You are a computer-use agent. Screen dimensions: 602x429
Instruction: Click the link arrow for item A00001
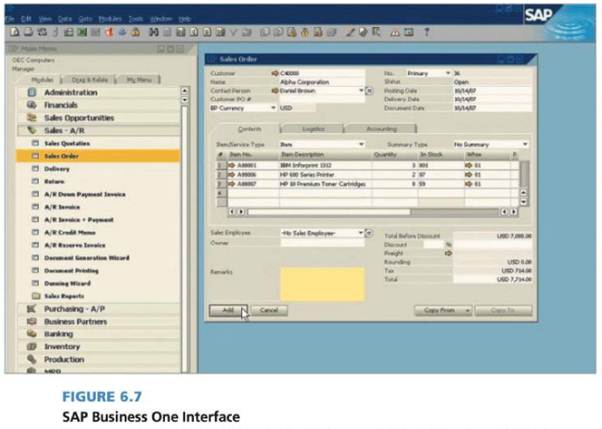click(x=229, y=163)
